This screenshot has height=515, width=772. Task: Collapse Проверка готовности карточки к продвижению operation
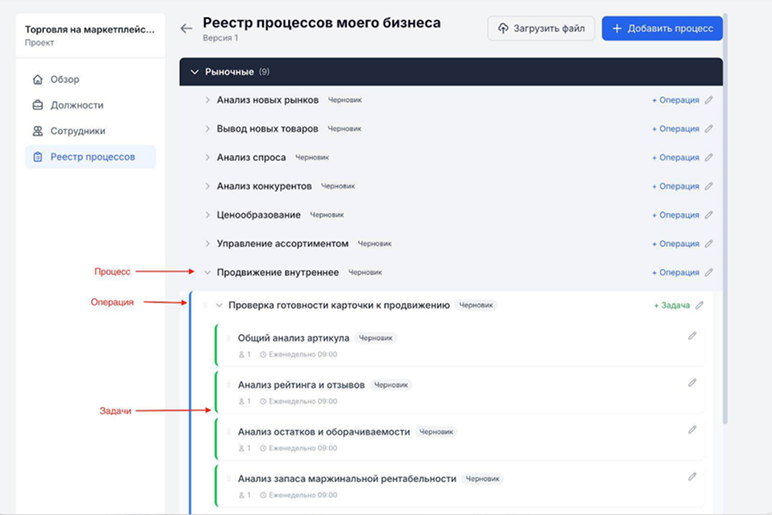pyautogui.click(x=219, y=305)
